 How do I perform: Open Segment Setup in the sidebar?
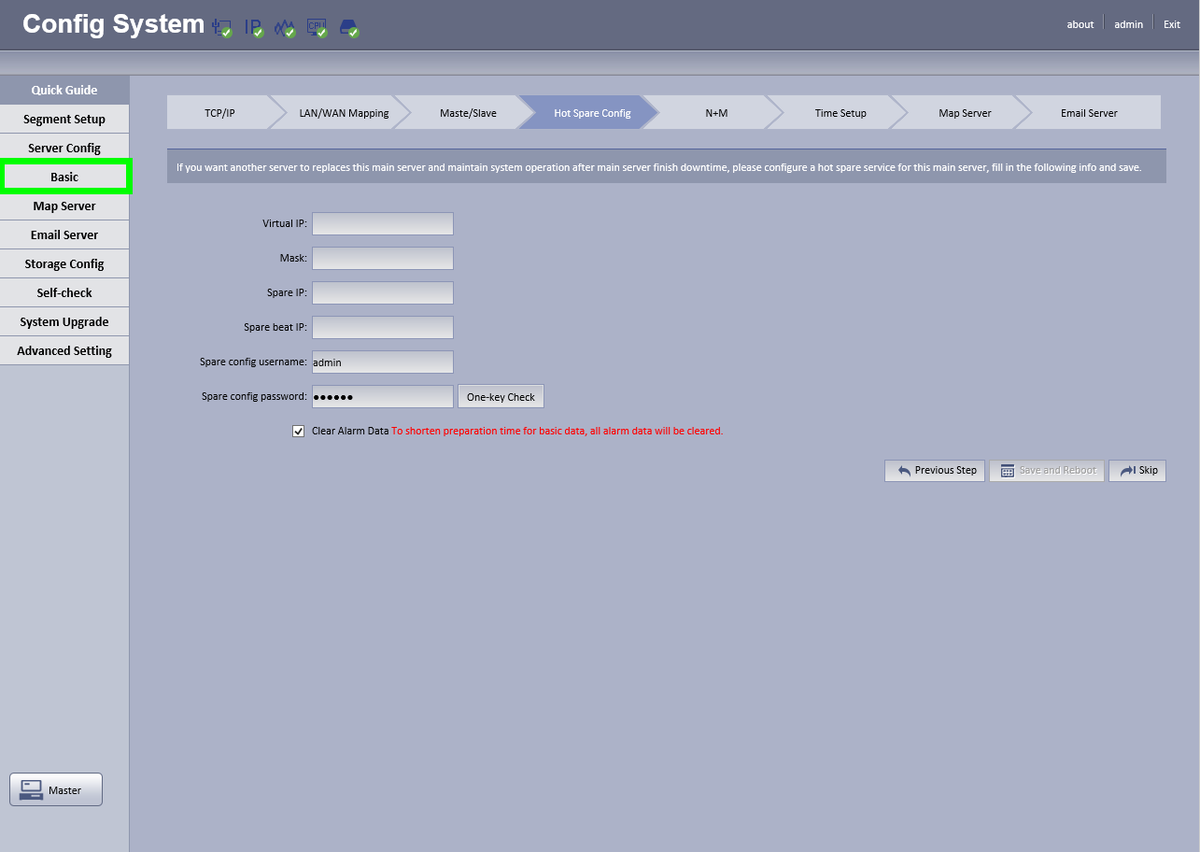click(x=64, y=119)
